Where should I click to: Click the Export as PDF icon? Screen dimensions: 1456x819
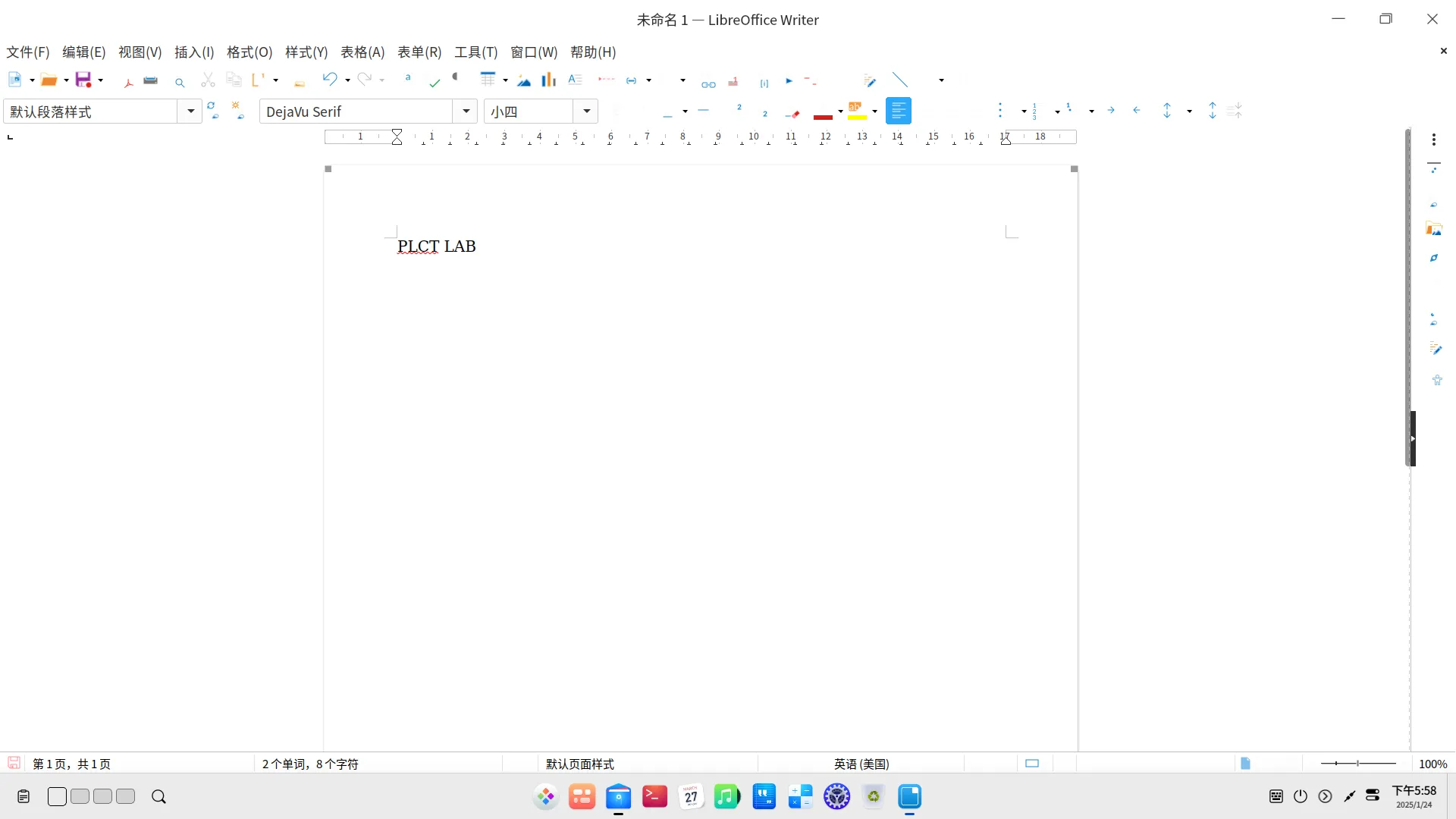point(129,80)
